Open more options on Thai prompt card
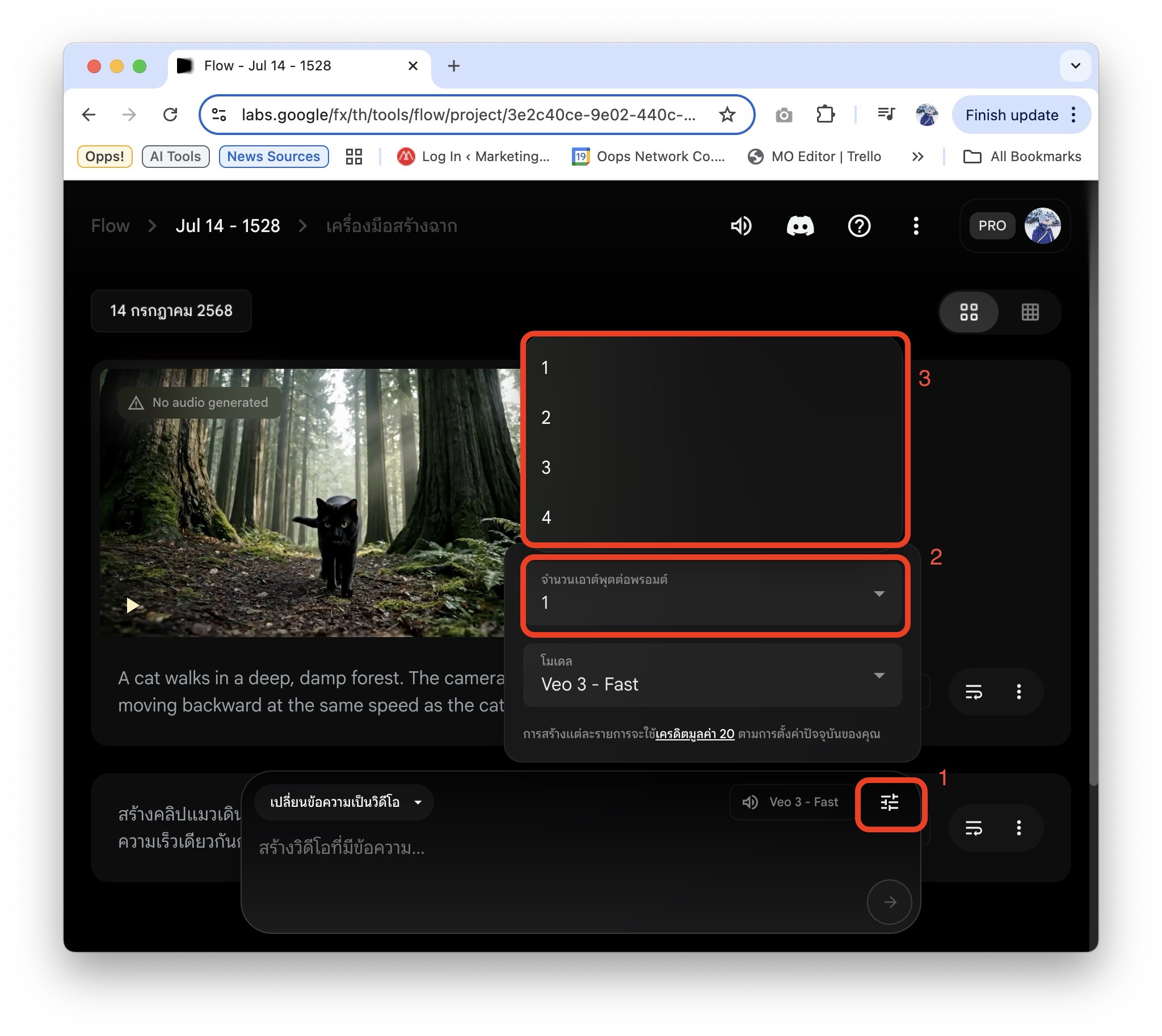Viewport: 1162px width, 1036px height. pyautogui.click(x=1018, y=829)
